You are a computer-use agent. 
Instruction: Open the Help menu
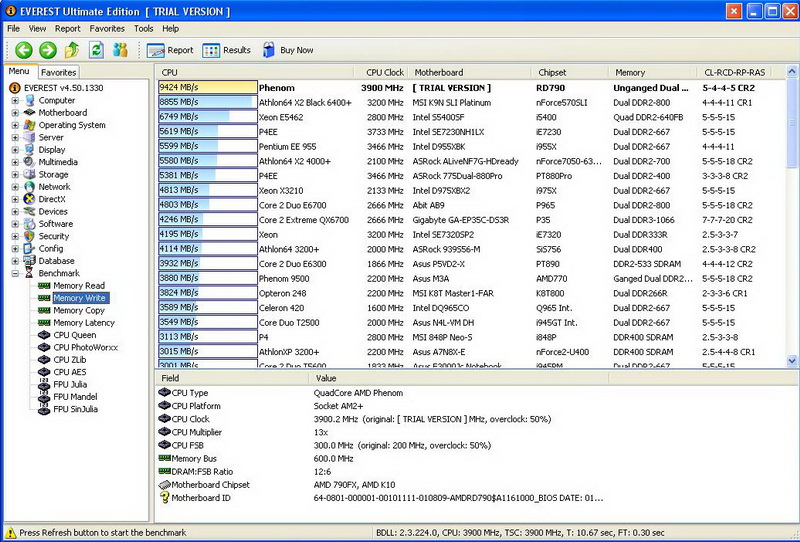coord(170,29)
